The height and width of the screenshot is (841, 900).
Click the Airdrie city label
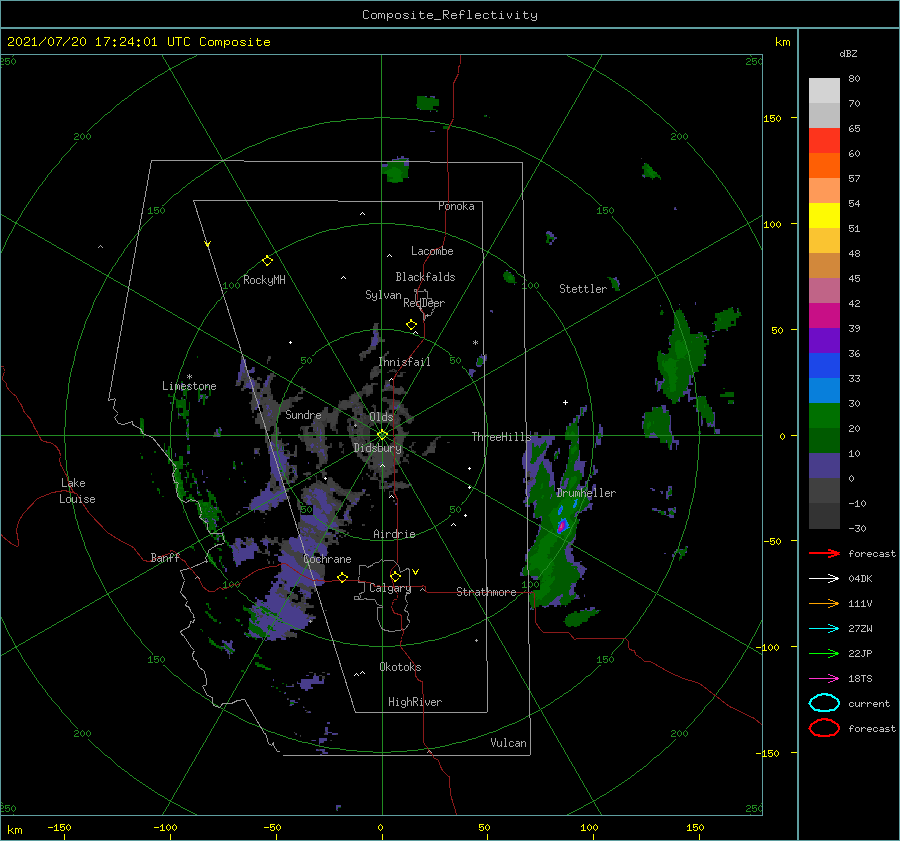(x=394, y=534)
